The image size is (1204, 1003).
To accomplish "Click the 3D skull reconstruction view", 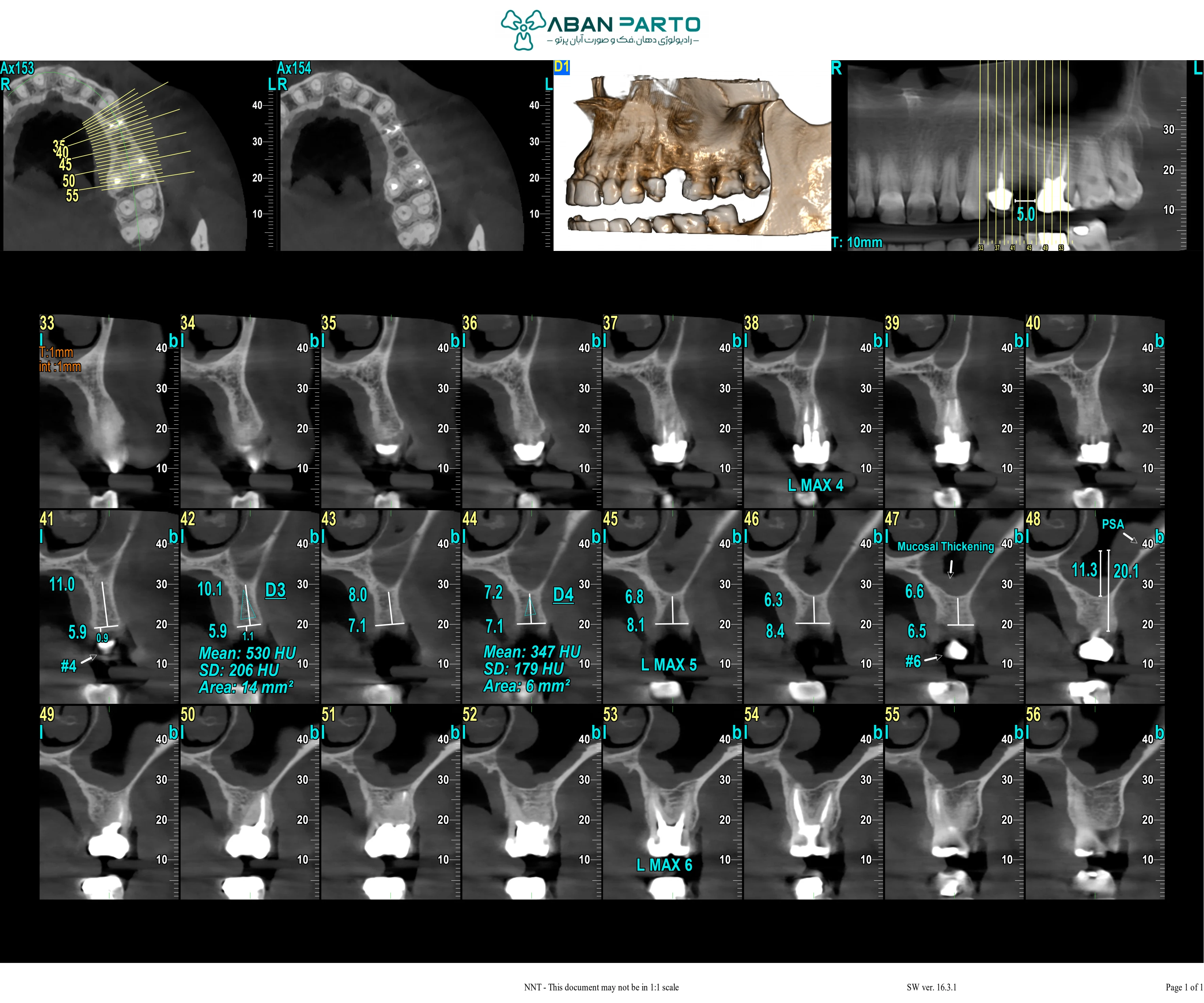I will (692, 155).
